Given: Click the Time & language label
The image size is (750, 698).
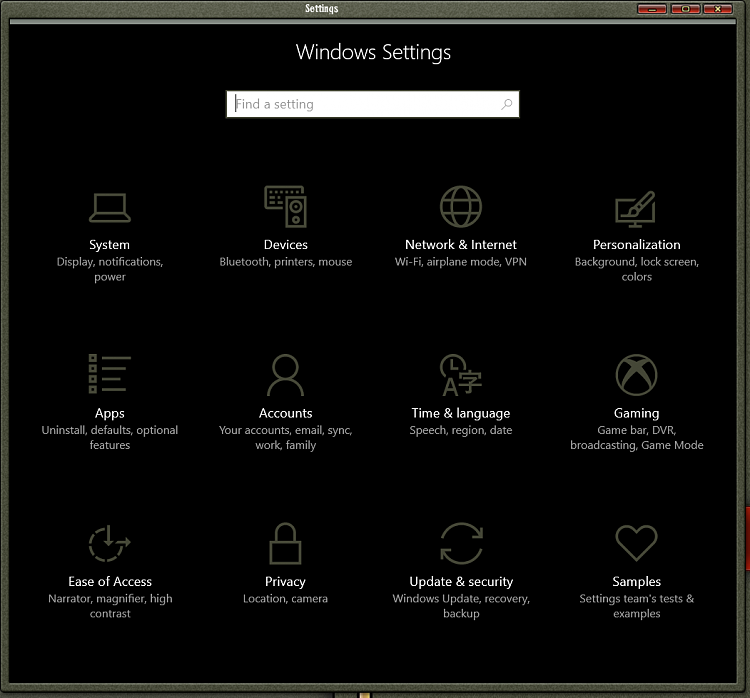Looking at the screenshot, I should (461, 413).
